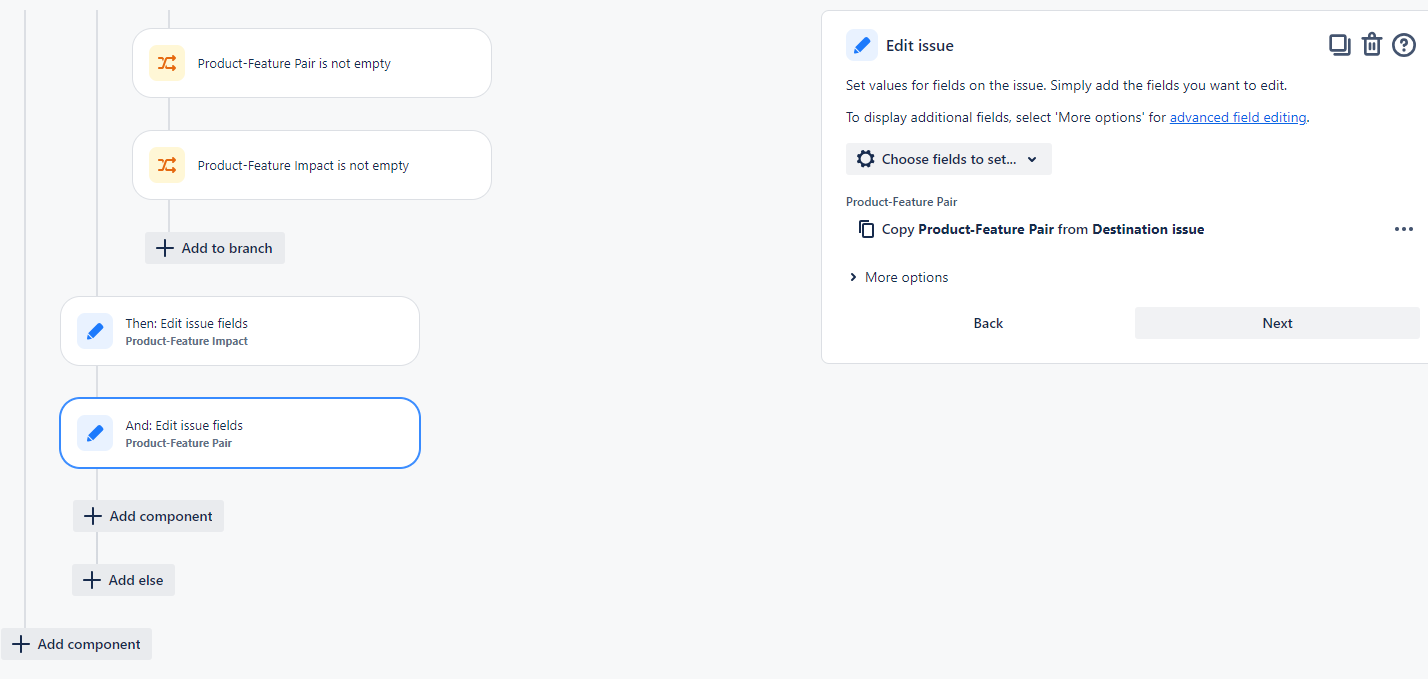
Task: Click pencil icon on And: Edit issue fields
Action: pyautogui.click(x=95, y=433)
